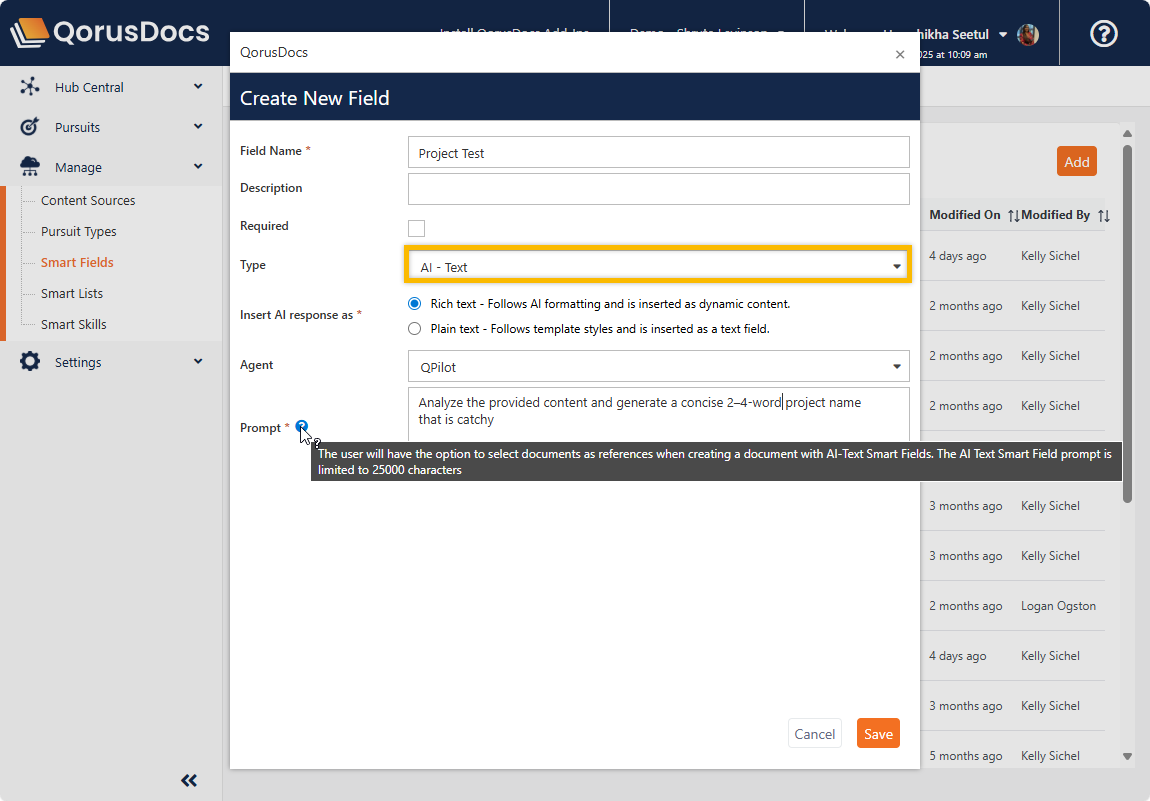Click the Hub Central network icon
This screenshot has width=1150, height=801.
click(x=30, y=87)
